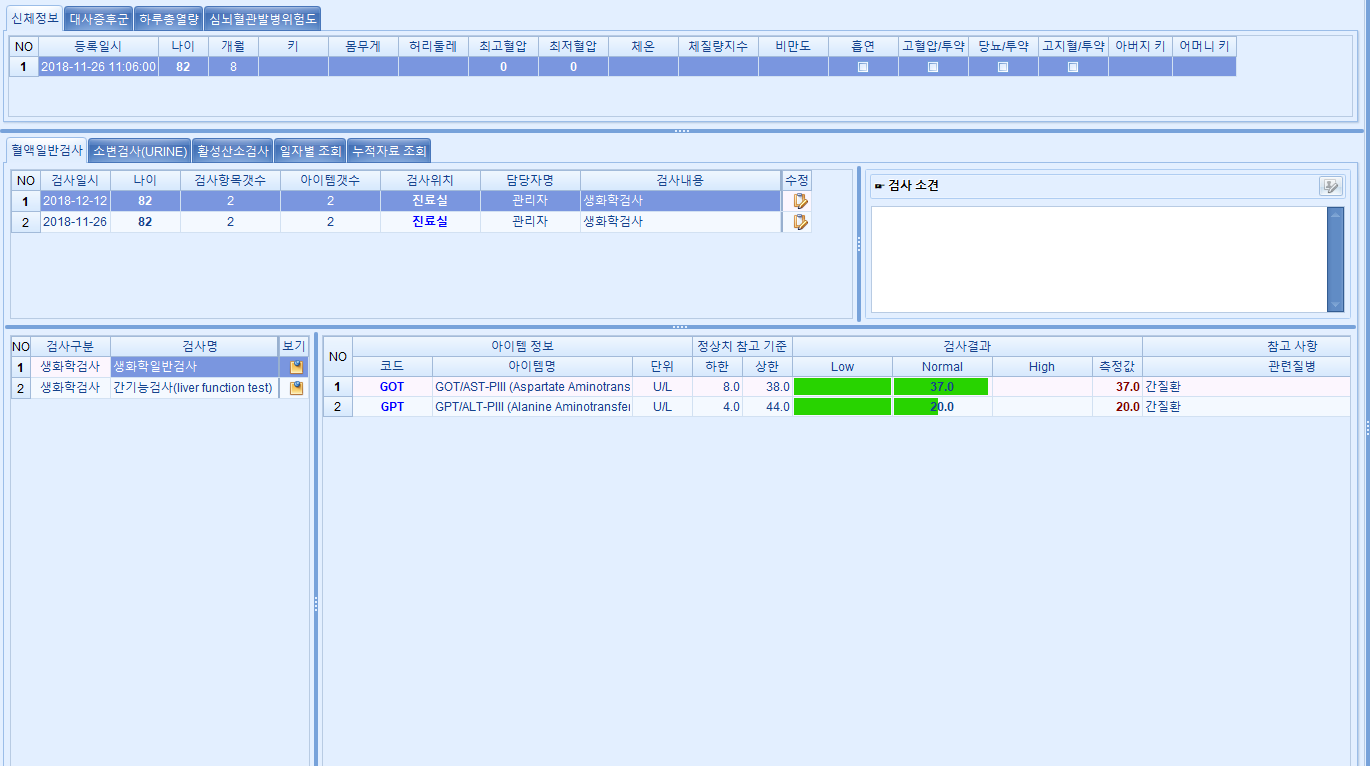
Task: Open the 소변검사(URINE) tab
Action: coord(140,151)
